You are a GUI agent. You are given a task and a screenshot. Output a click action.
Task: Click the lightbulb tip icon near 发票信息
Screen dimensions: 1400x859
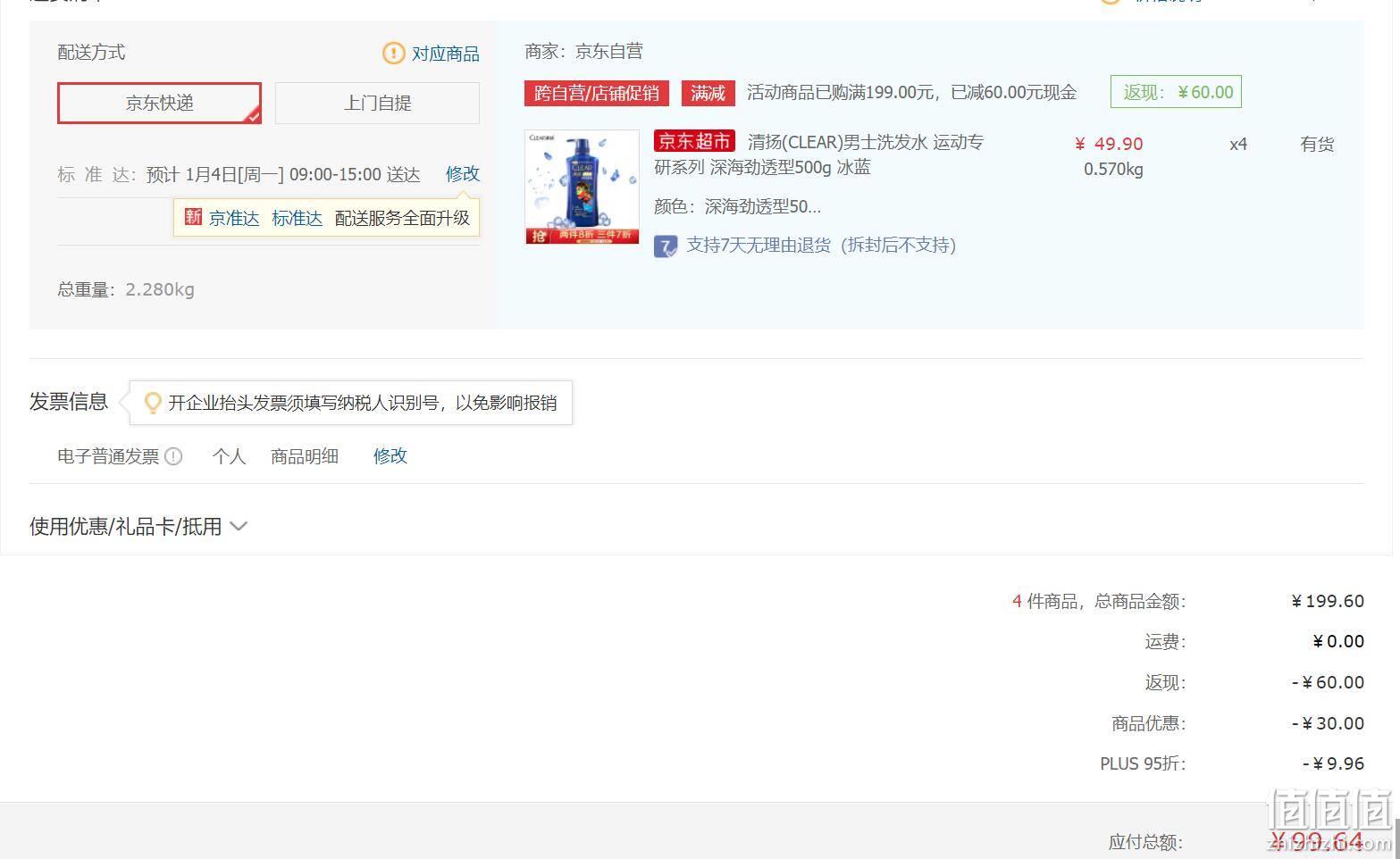click(153, 403)
